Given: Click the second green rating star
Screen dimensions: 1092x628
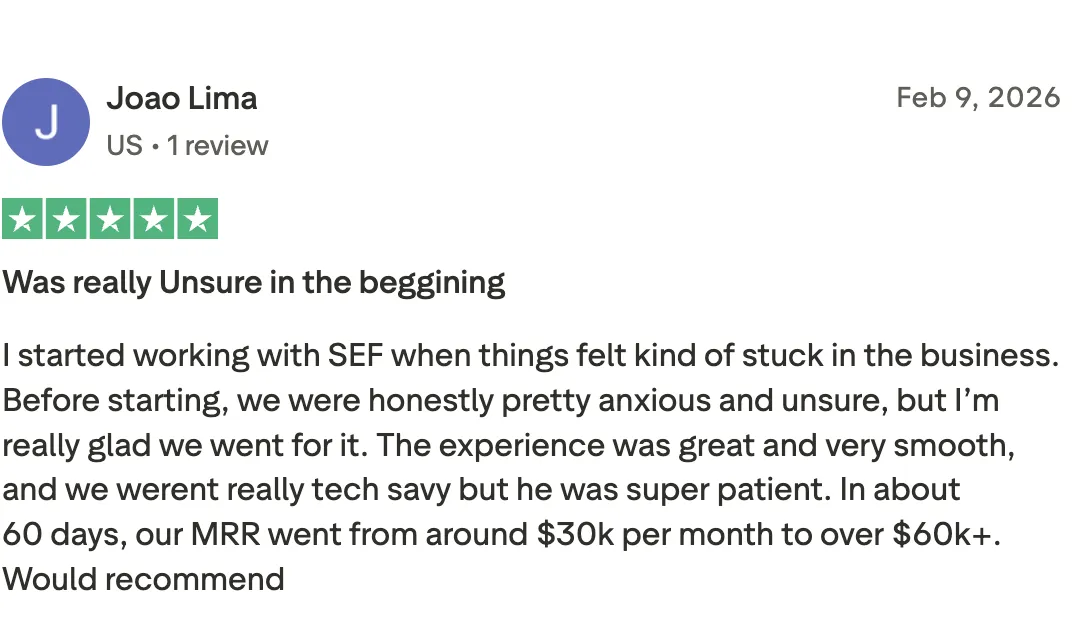Looking at the screenshot, I should point(66,219).
